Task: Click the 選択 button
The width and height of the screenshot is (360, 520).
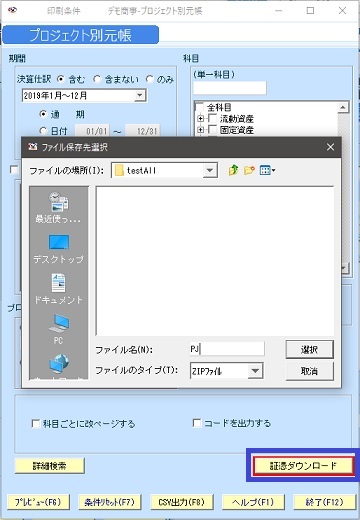Action: pos(309,349)
